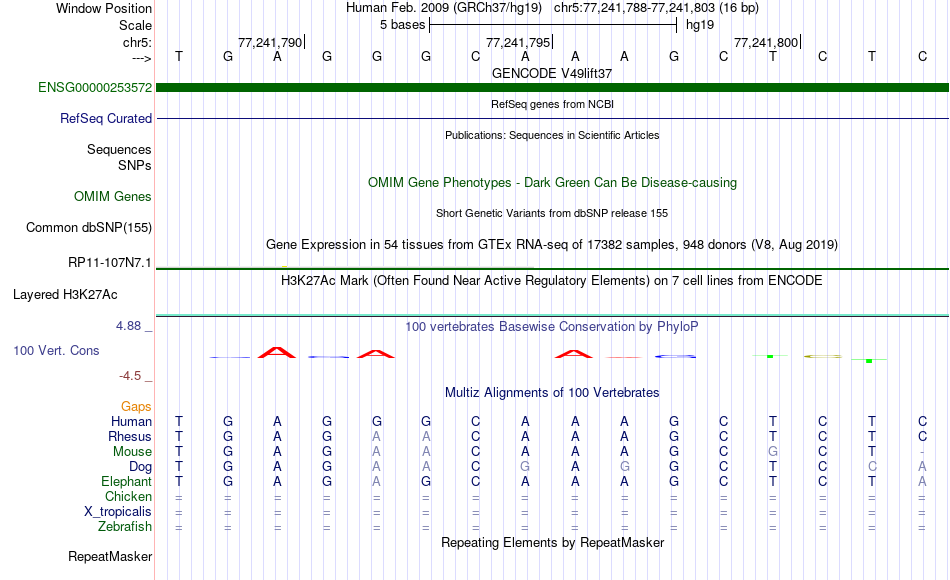This screenshot has width=950, height=580.
Task: Click the 77,241,790 position marker
Action: 270,42
